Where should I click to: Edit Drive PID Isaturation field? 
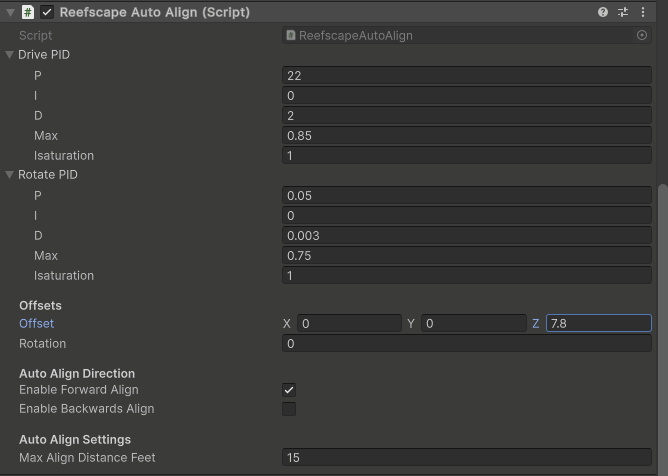pos(467,156)
